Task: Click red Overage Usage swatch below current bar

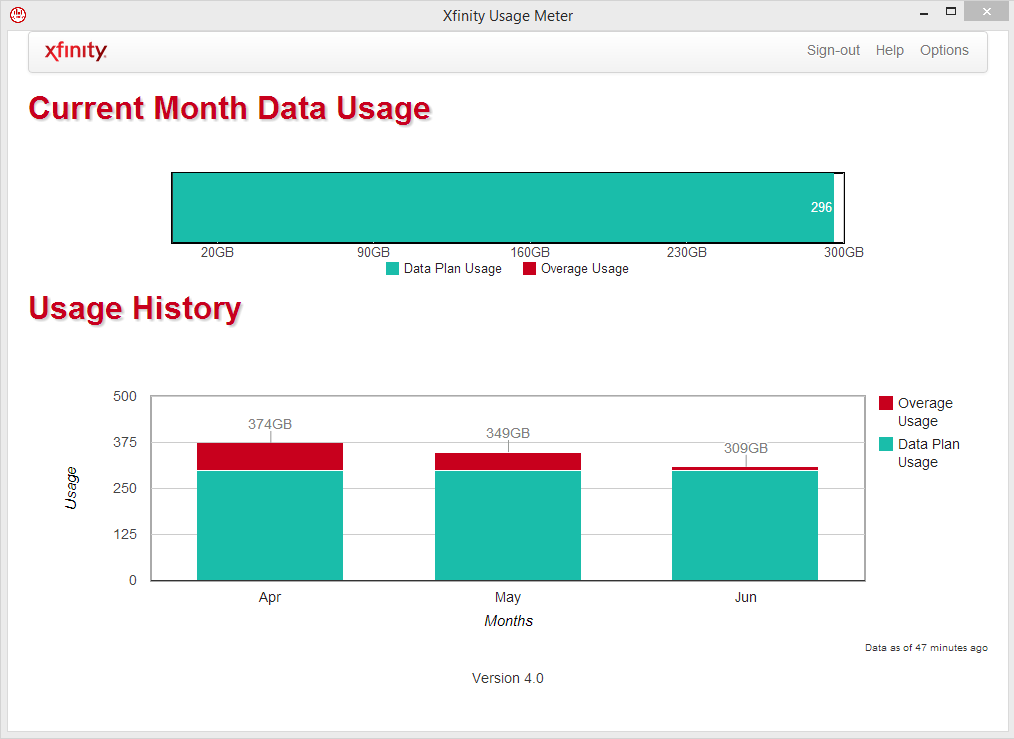Action: pyautogui.click(x=529, y=269)
